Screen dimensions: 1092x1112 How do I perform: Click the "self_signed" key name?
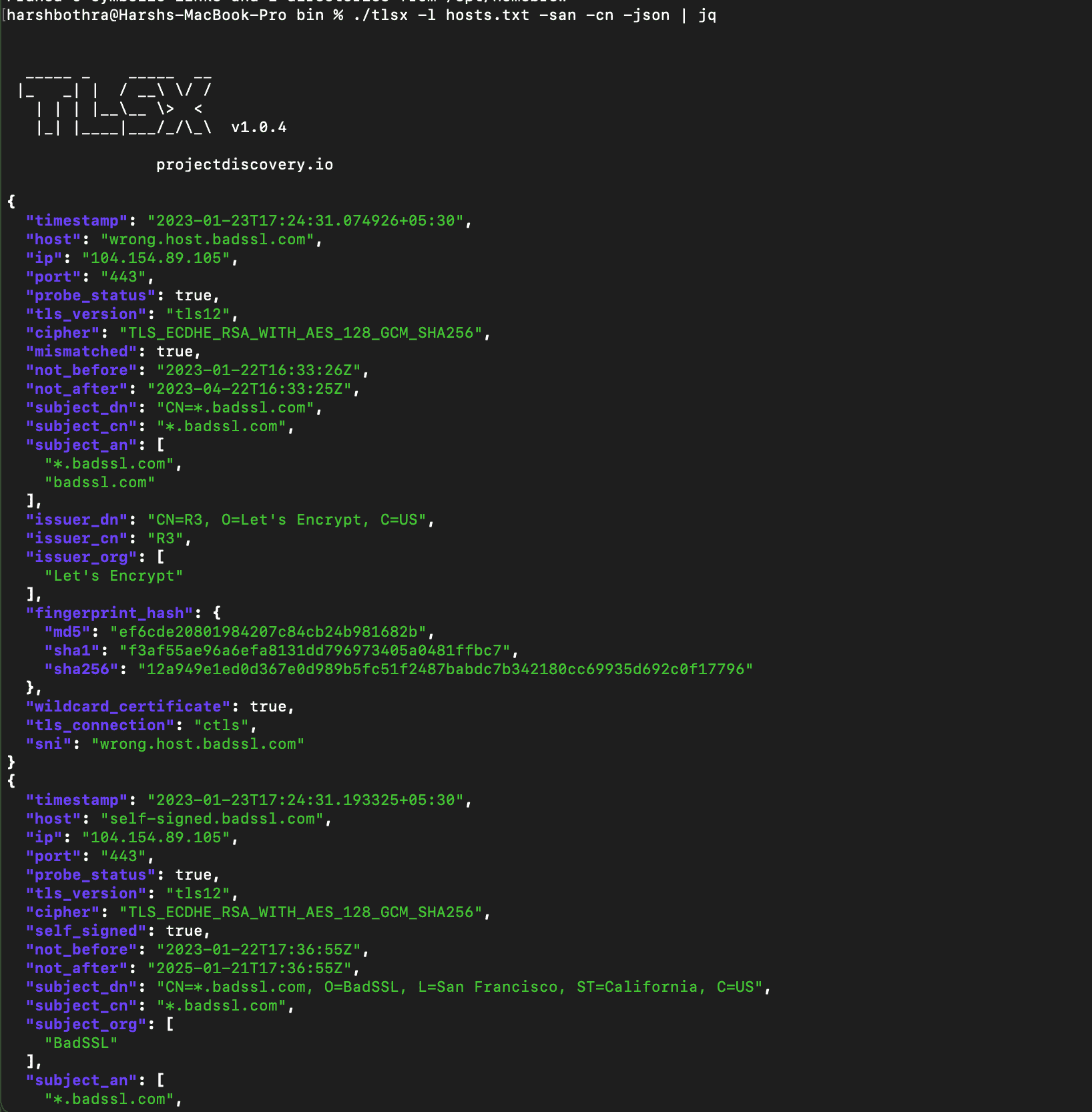point(85,930)
